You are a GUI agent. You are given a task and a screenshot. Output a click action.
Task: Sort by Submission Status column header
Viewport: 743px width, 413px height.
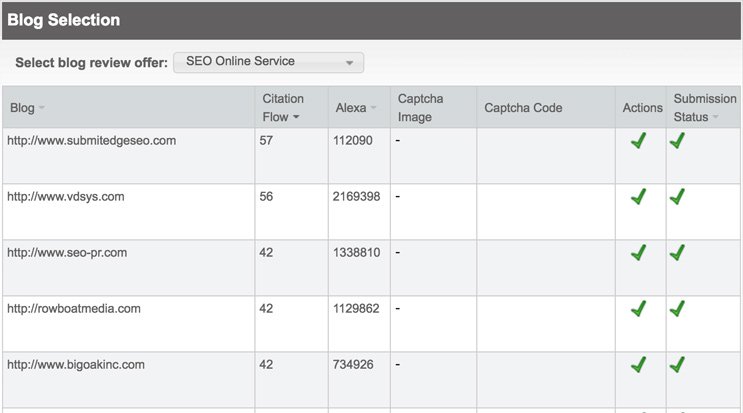click(x=703, y=108)
